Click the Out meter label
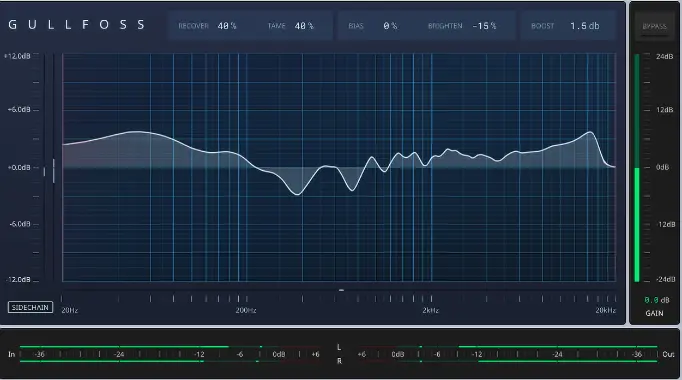 tap(668, 354)
